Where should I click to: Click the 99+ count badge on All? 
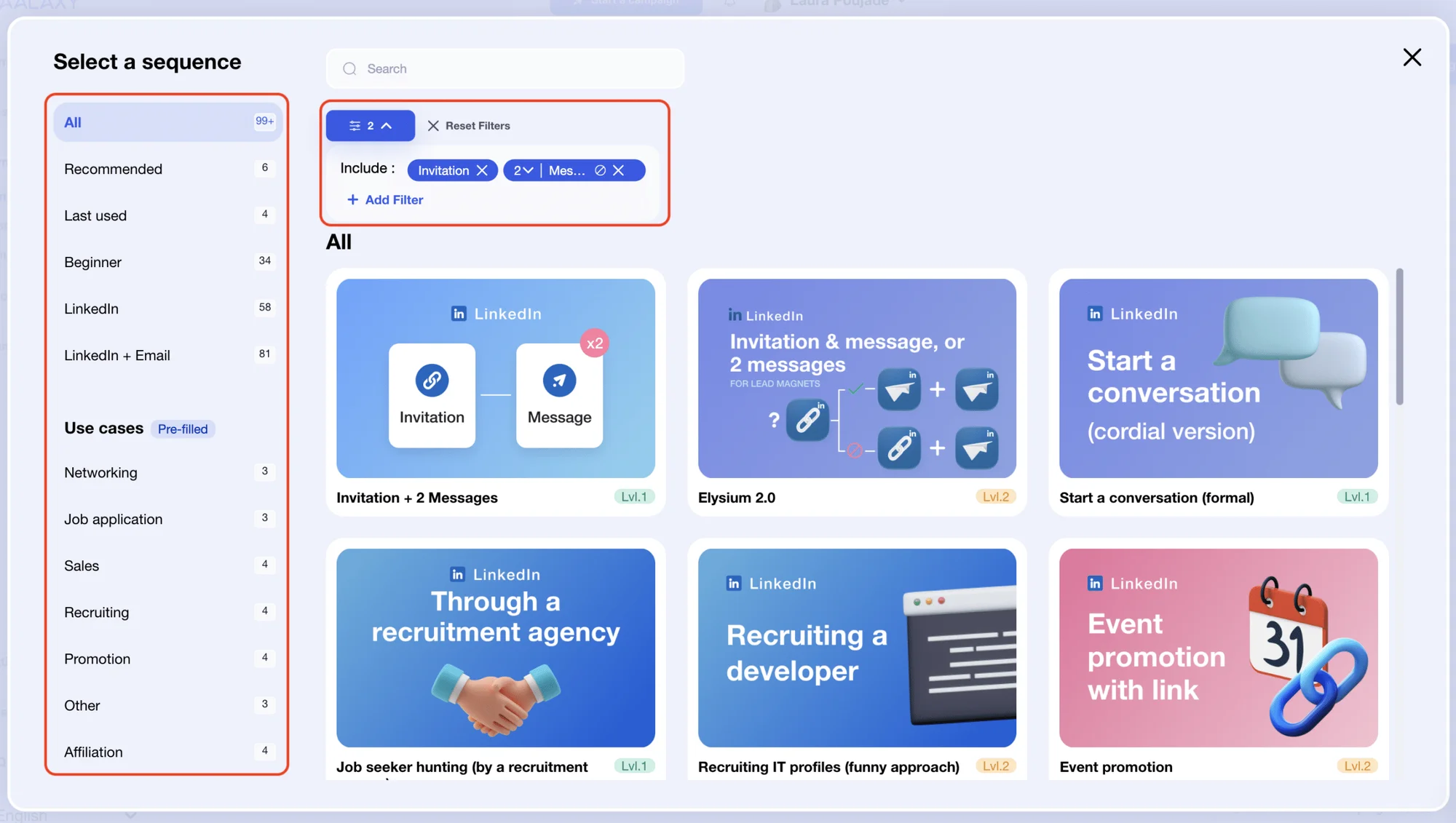coord(264,121)
